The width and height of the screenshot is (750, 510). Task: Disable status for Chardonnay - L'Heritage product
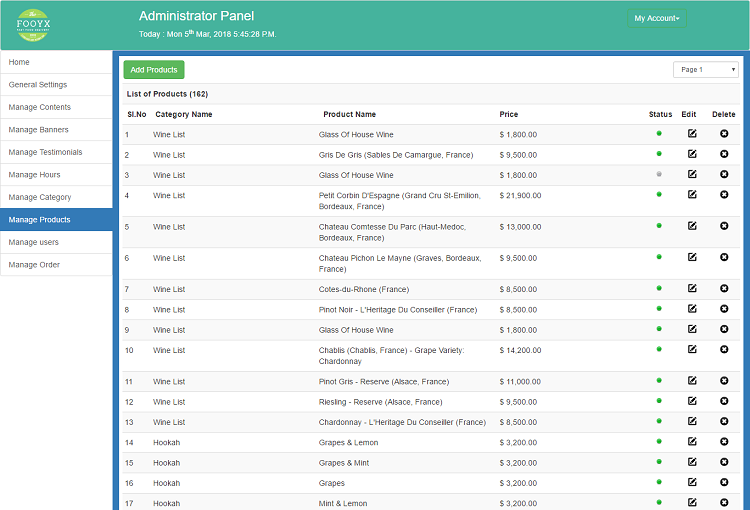(x=659, y=422)
